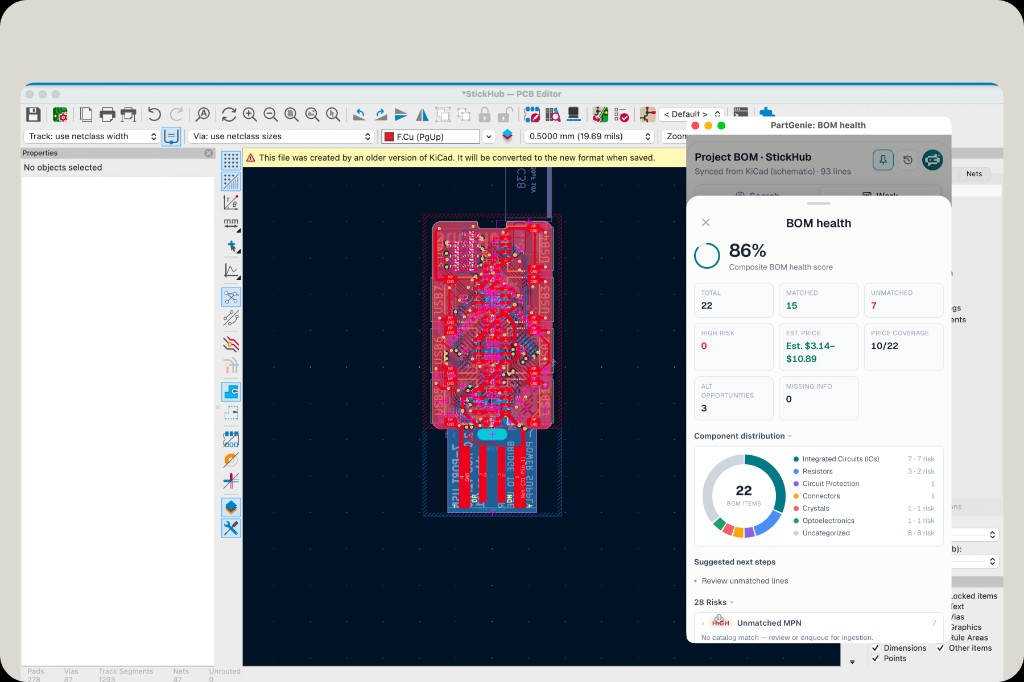The image size is (1024, 682).
Task: Toggle vias outline mode
Action: [x=231, y=459]
